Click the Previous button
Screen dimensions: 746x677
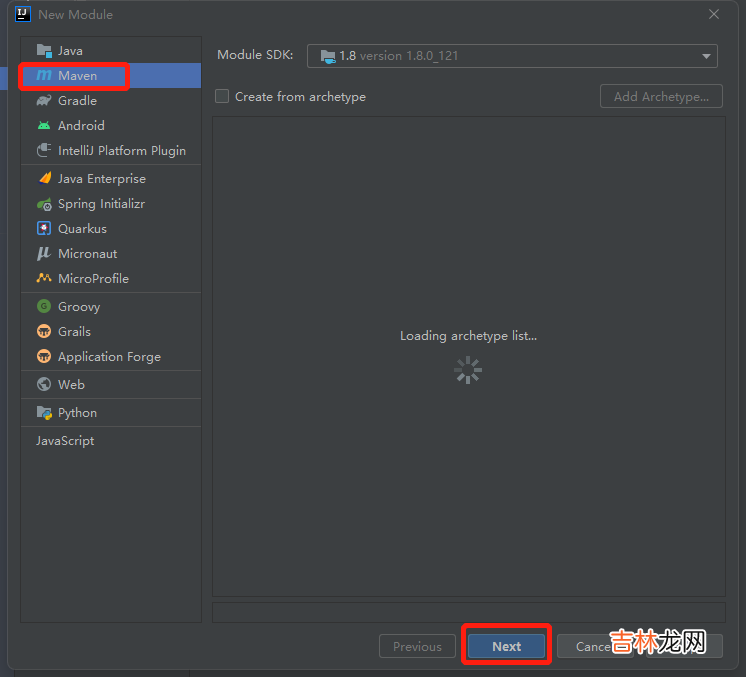pos(417,647)
